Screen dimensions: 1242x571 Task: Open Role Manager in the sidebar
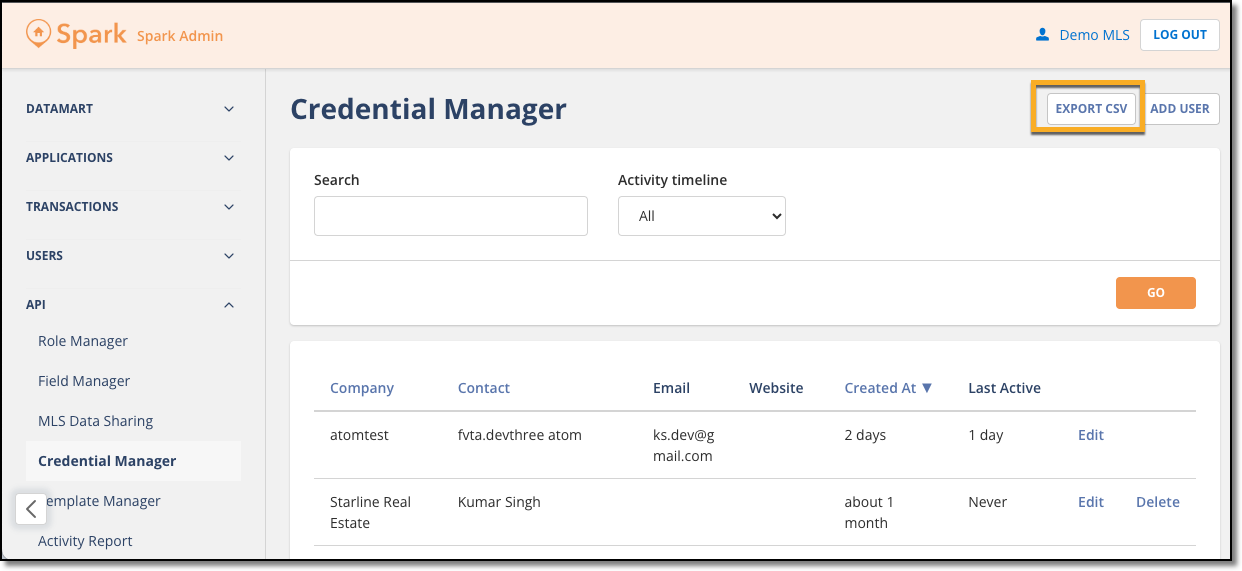click(83, 341)
